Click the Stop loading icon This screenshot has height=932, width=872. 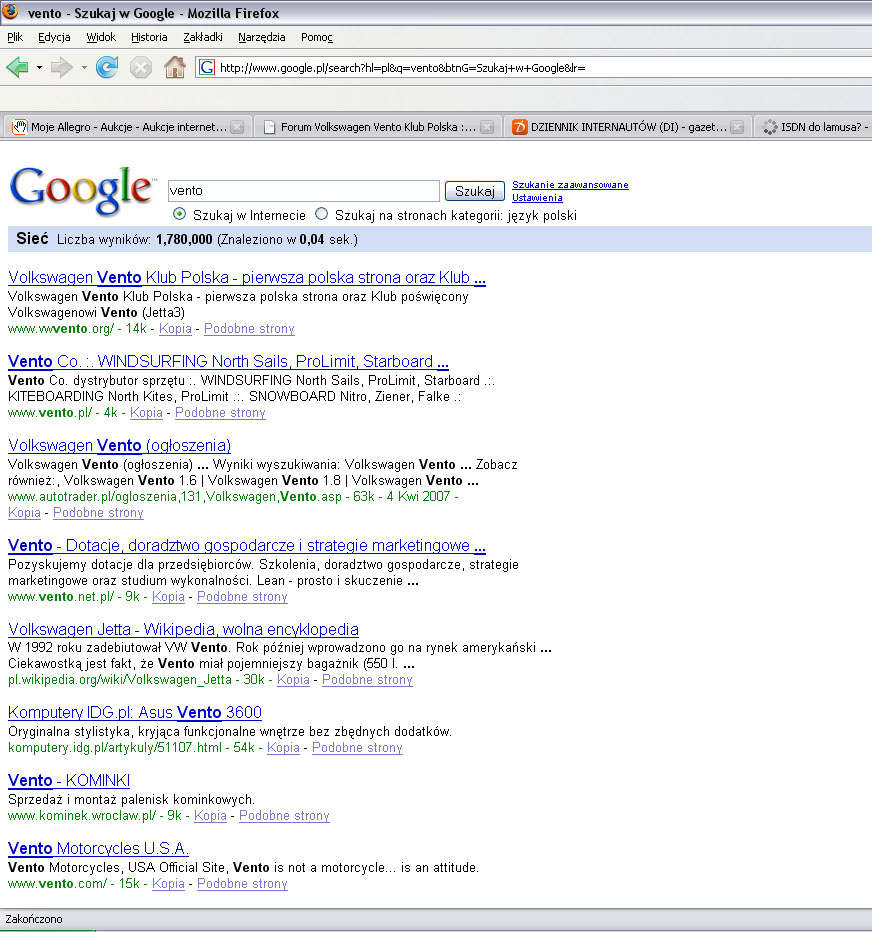pos(141,68)
